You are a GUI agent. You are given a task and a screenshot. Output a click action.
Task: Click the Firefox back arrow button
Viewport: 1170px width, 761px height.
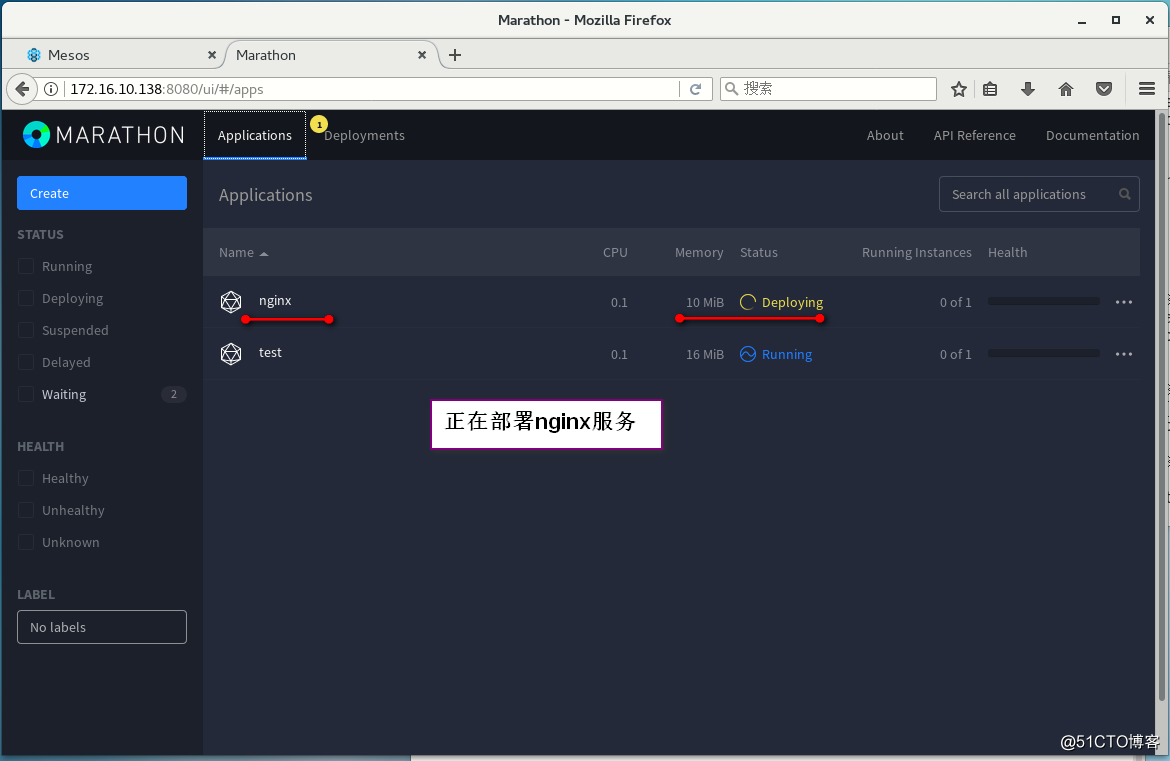pos(22,89)
